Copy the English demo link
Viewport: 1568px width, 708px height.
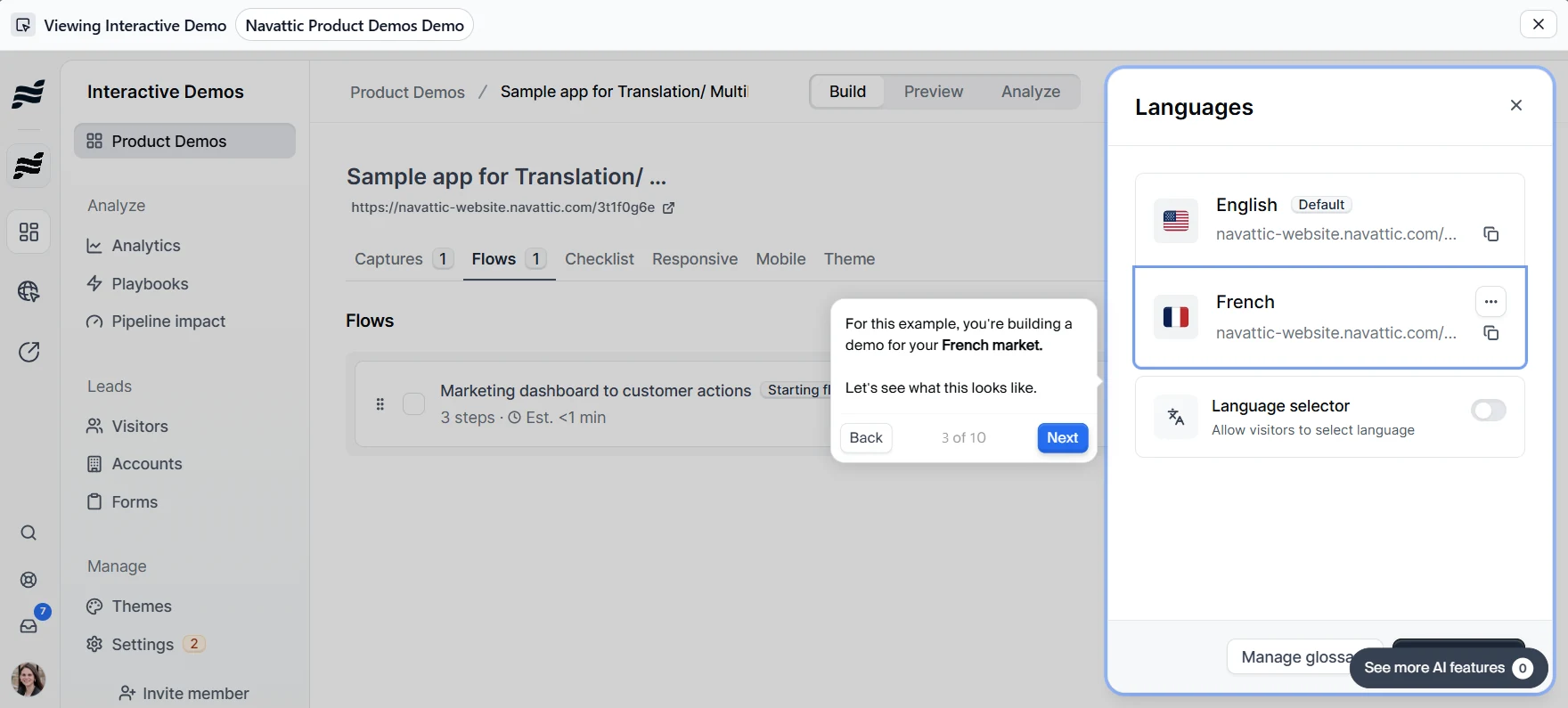1490,234
